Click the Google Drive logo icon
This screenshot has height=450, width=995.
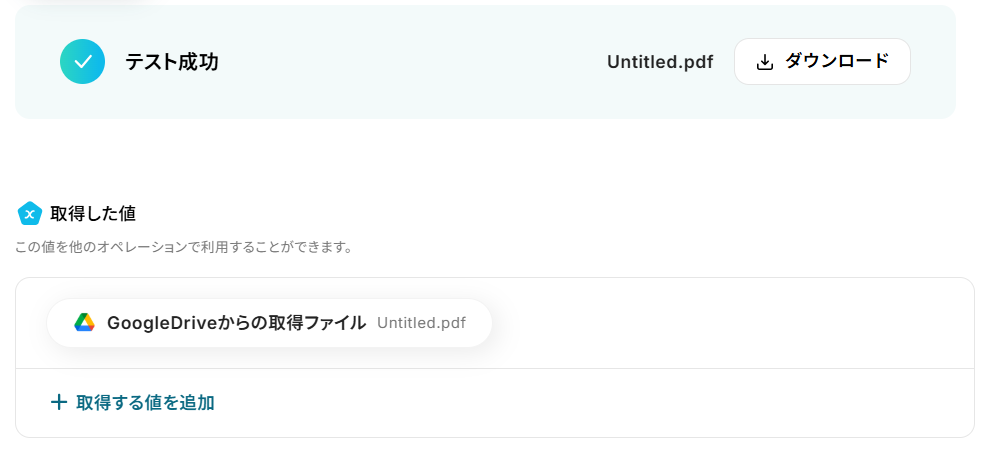pyautogui.click(x=84, y=323)
